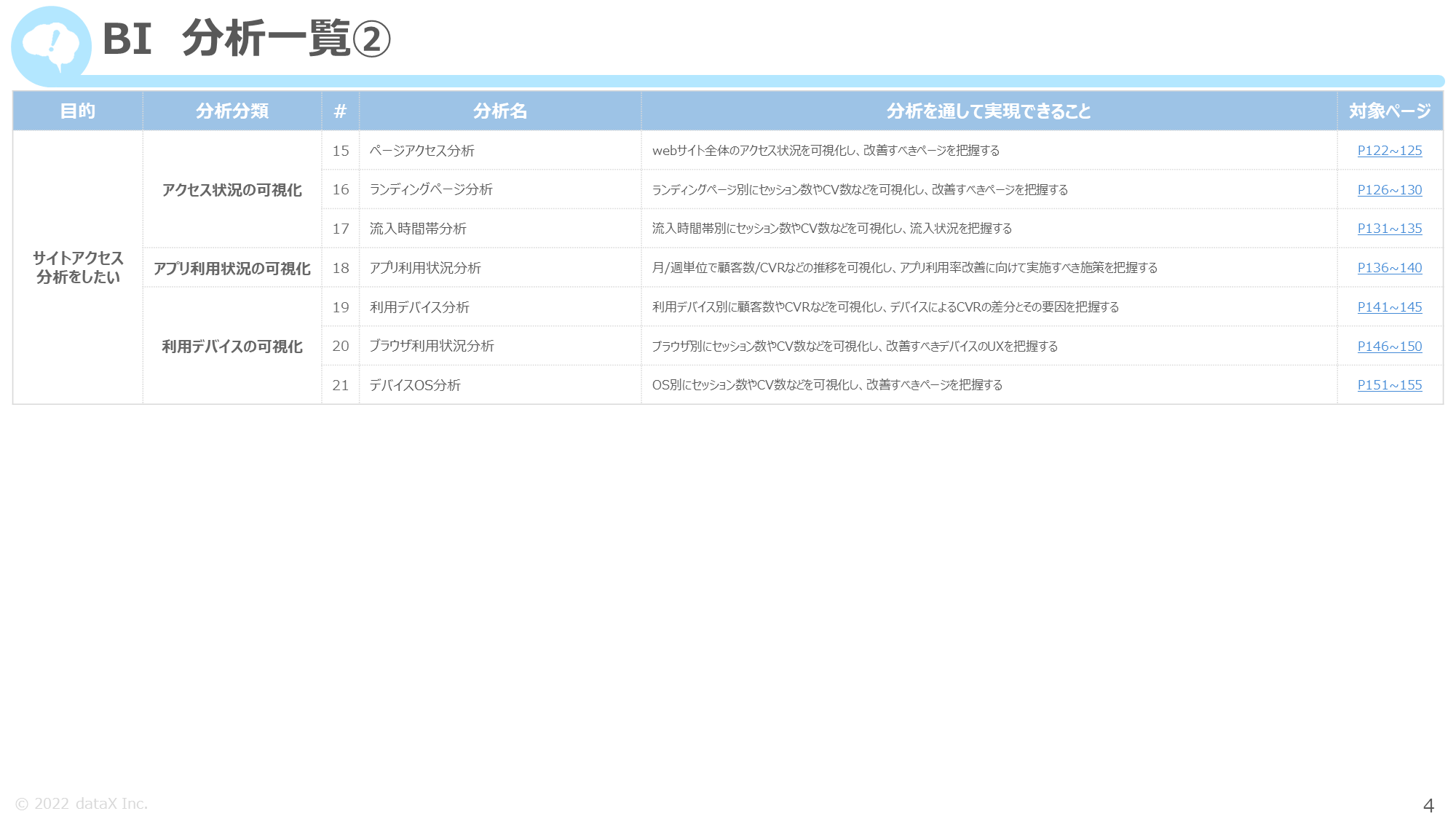Click the 流入時間帯別にセッション数 description
1456x819 pixels.
(x=989, y=229)
